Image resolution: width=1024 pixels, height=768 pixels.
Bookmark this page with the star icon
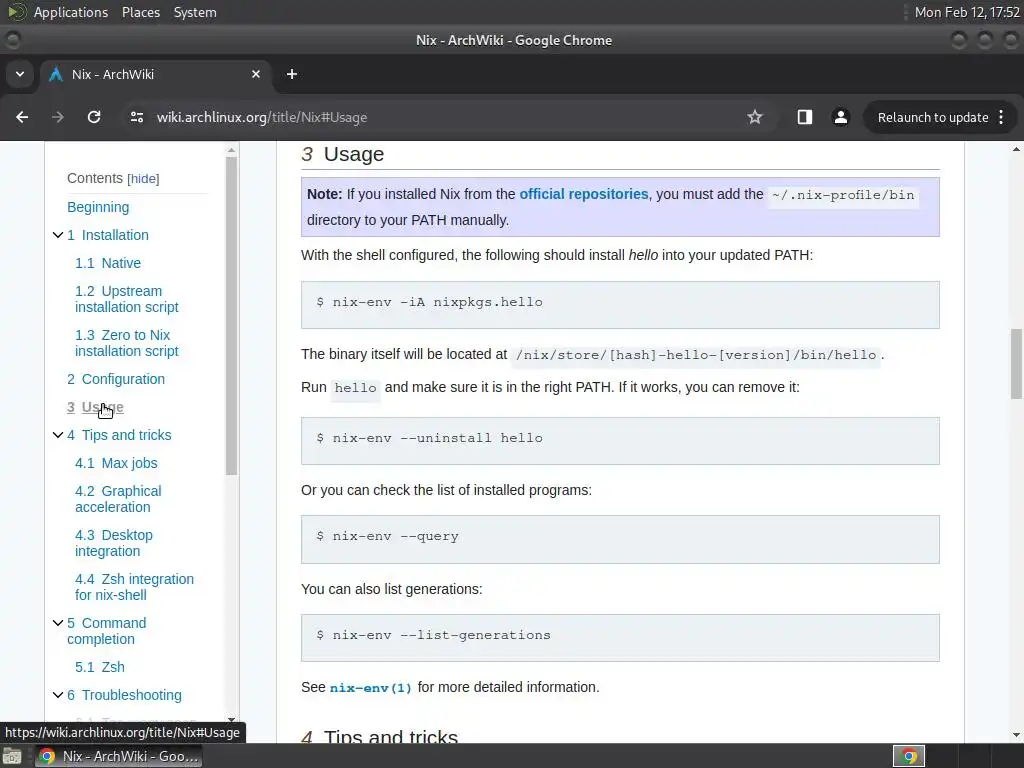tap(755, 117)
